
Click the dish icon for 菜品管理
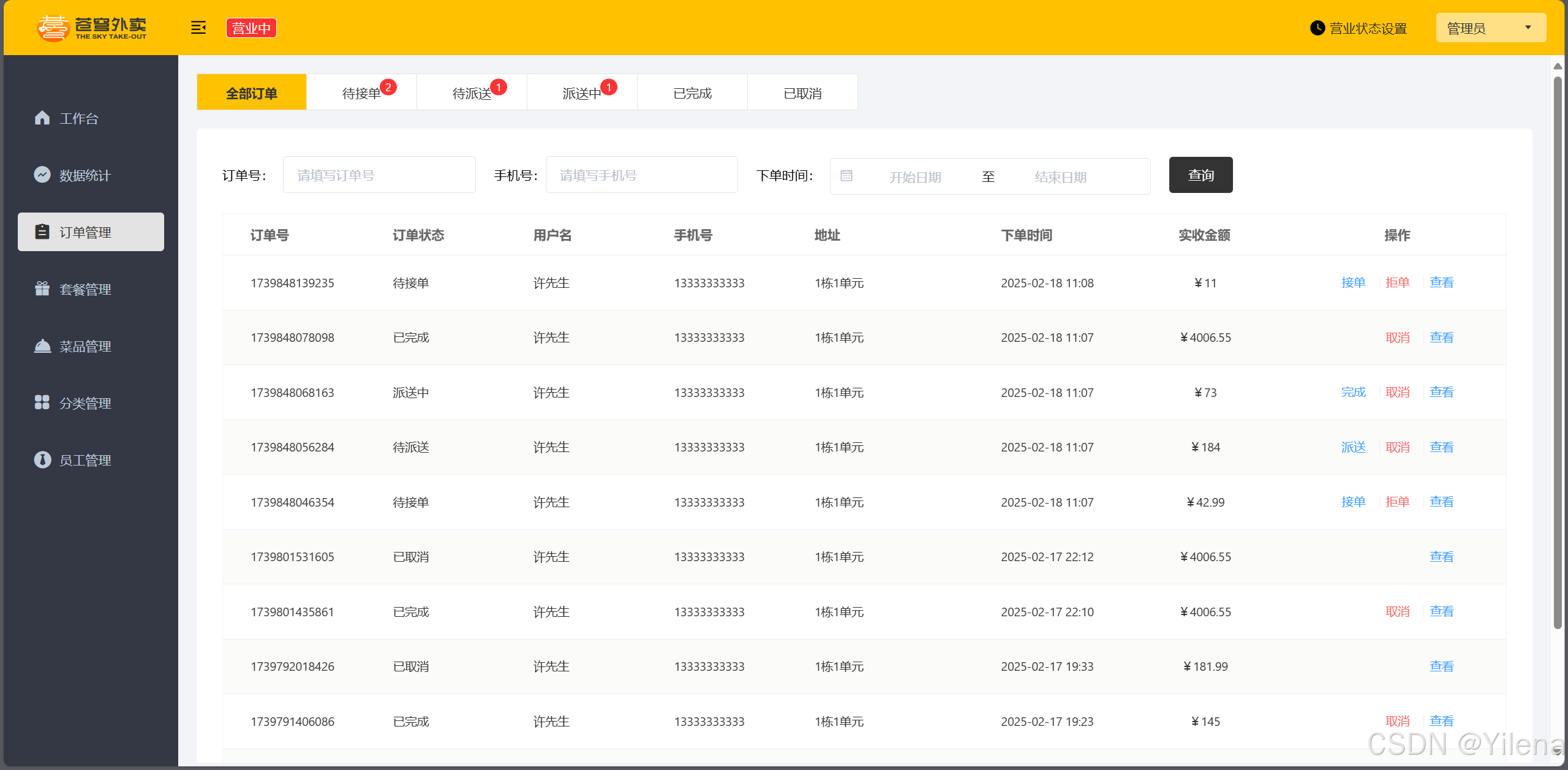pos(42,346)
